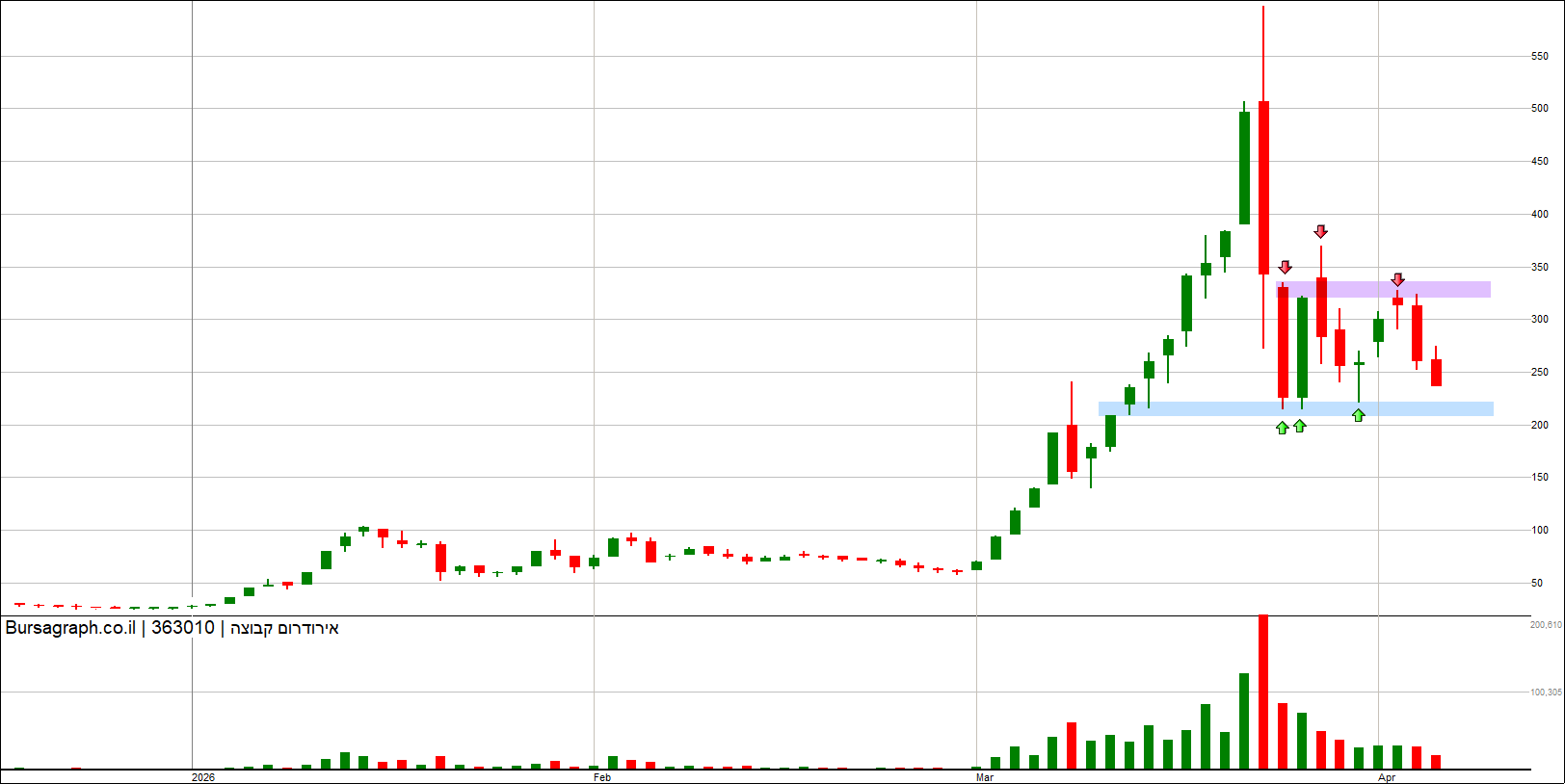Click the 450 price axis label

(x=1540, y=161)
